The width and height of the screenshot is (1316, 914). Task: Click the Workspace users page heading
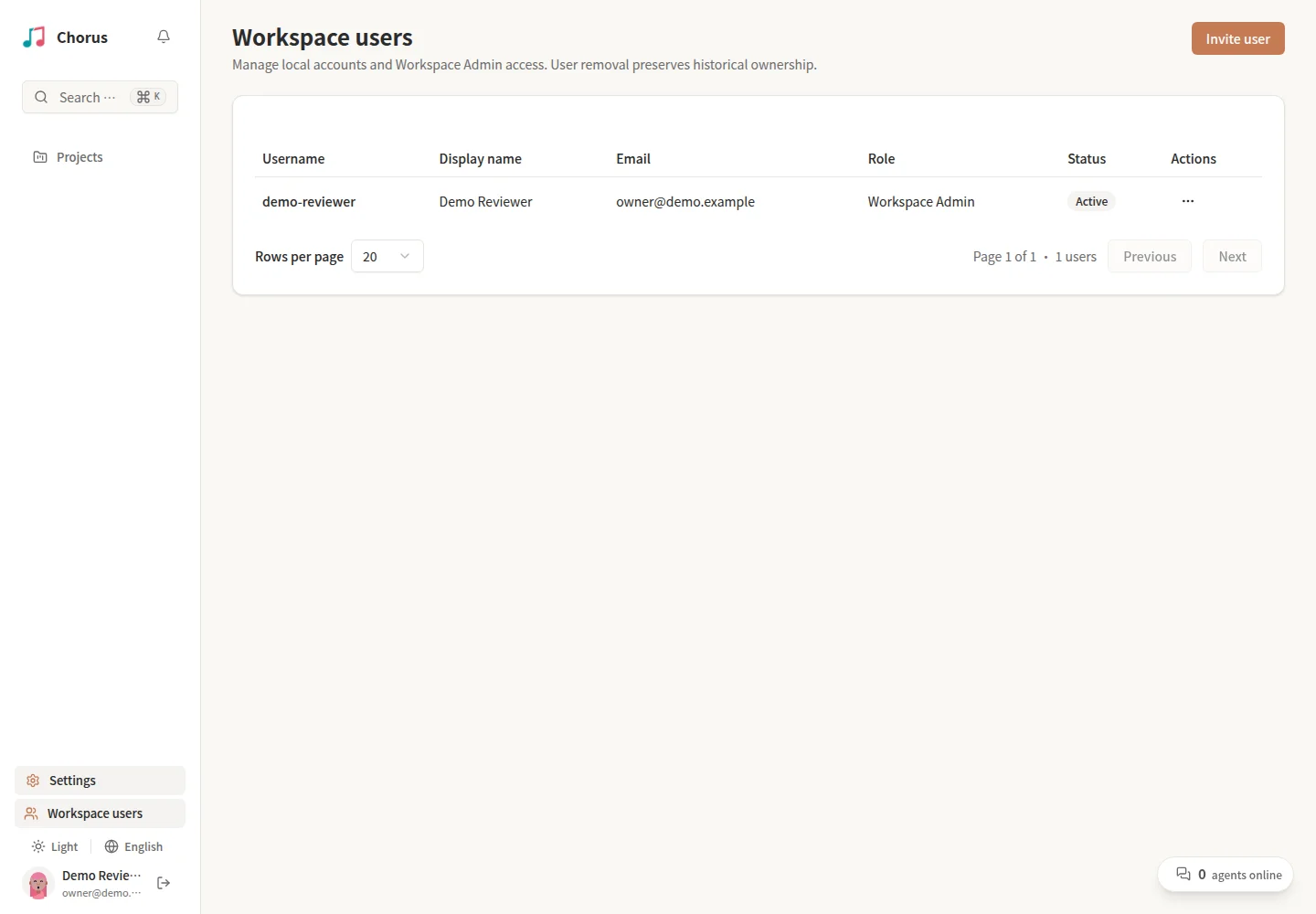click(323, 37)
